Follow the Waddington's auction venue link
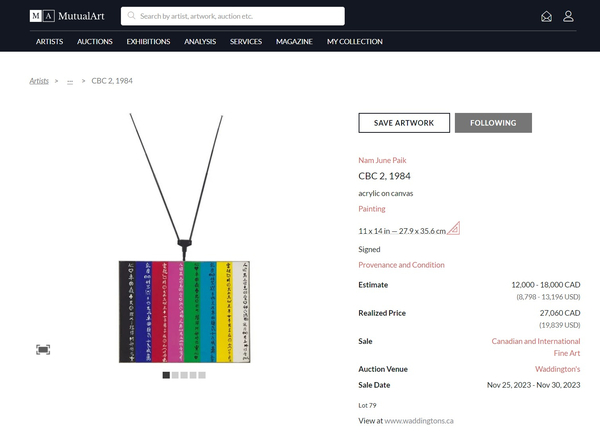 [x=554, y=369]
